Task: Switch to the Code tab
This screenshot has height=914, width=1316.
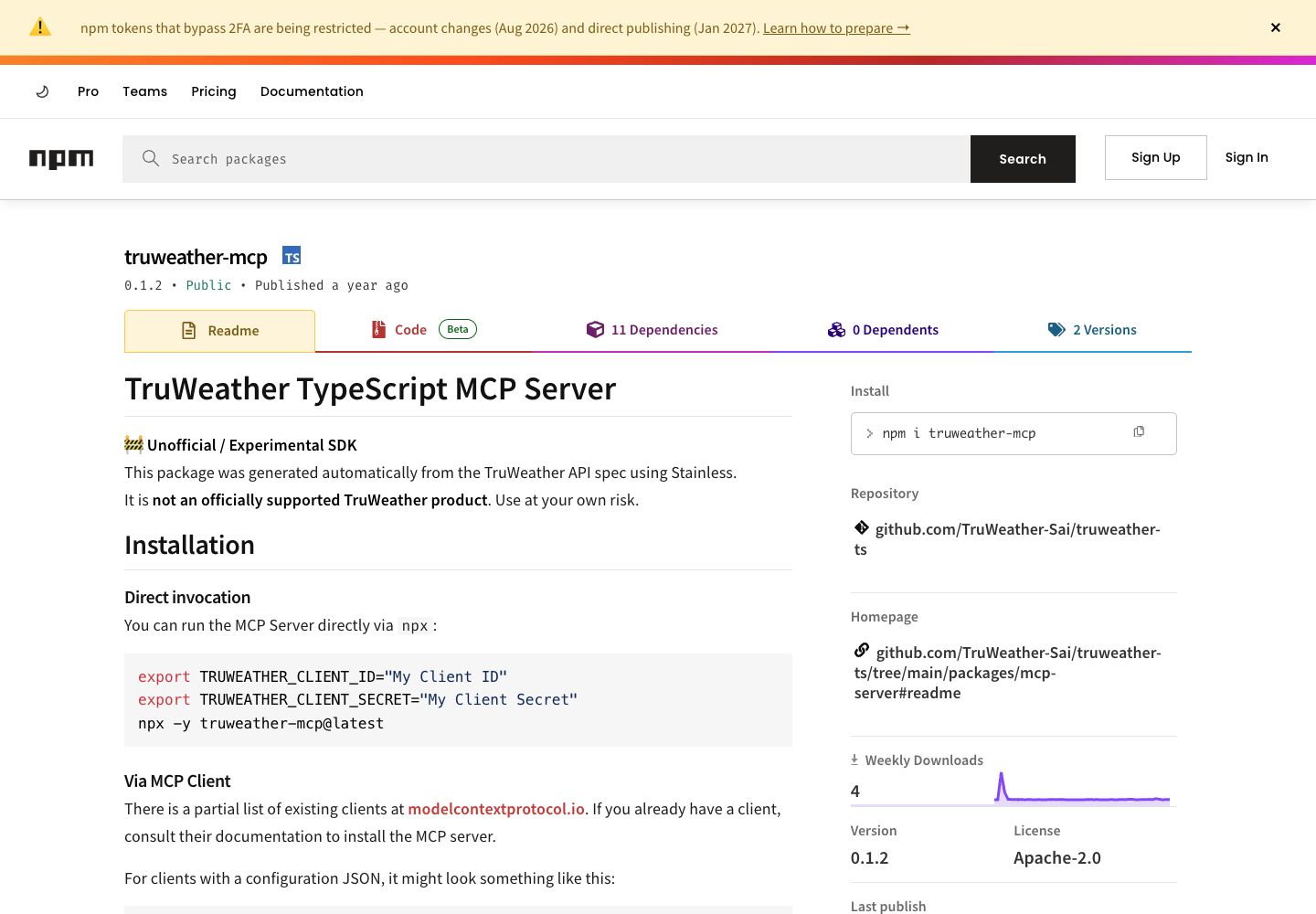Action: [424, 330]
